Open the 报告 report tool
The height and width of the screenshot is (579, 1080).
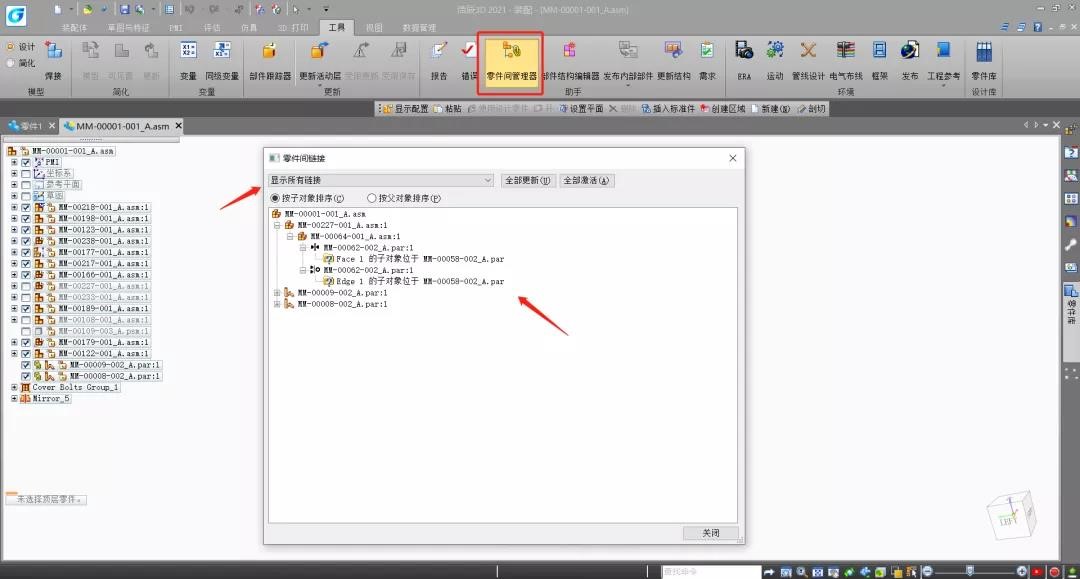pos(439,61)
